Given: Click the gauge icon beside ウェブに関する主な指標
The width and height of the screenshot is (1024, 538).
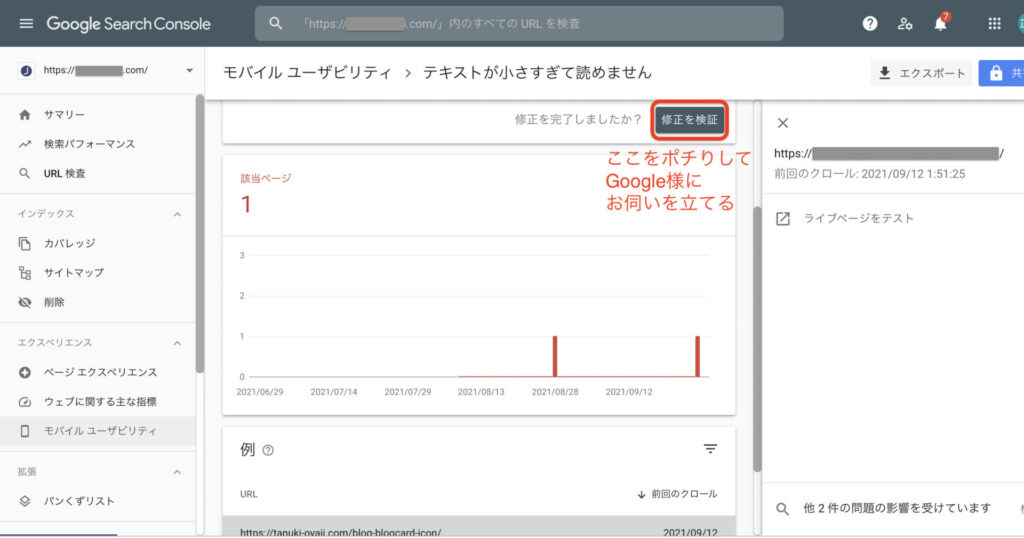Looking at the screenshot, I should 25,402.
